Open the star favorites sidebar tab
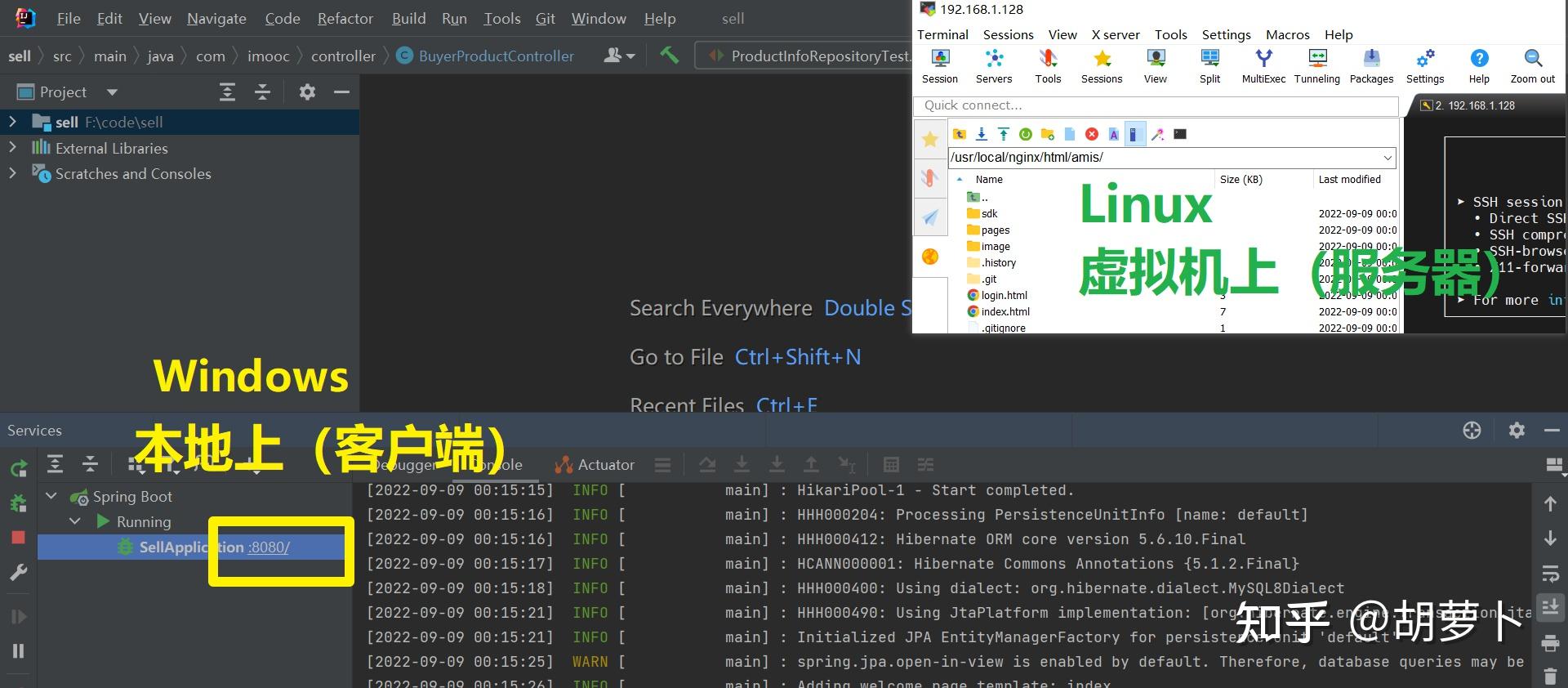This screenshot has width=1568, height=688. [929, 139]
